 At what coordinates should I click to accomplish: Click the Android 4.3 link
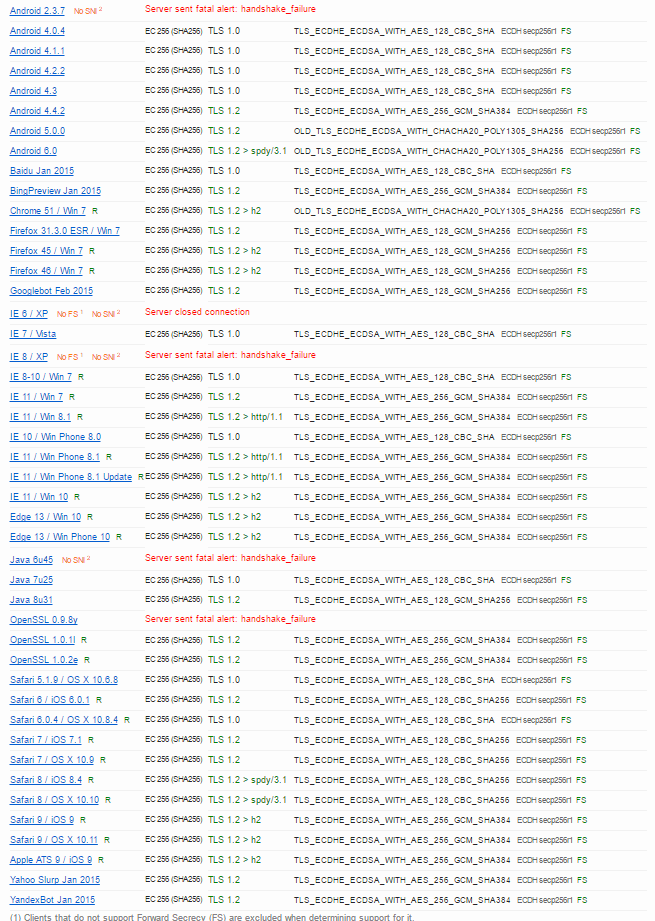tap(33, 91)
